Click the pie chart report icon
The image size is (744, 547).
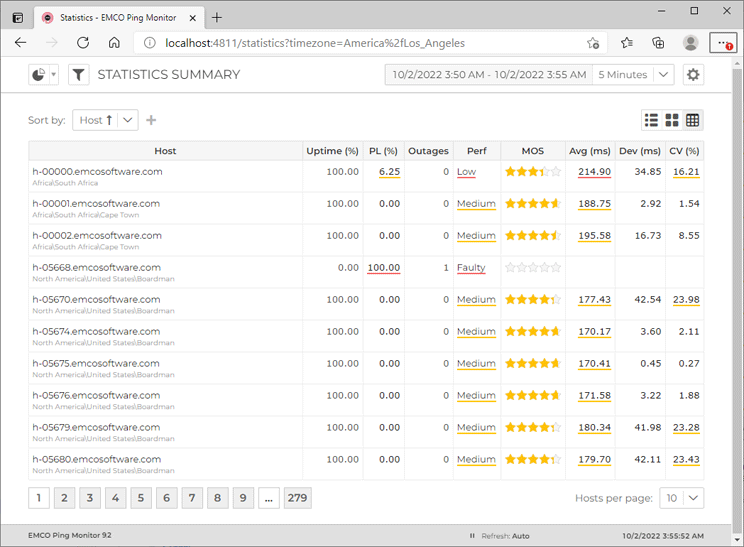coord(38,75)
